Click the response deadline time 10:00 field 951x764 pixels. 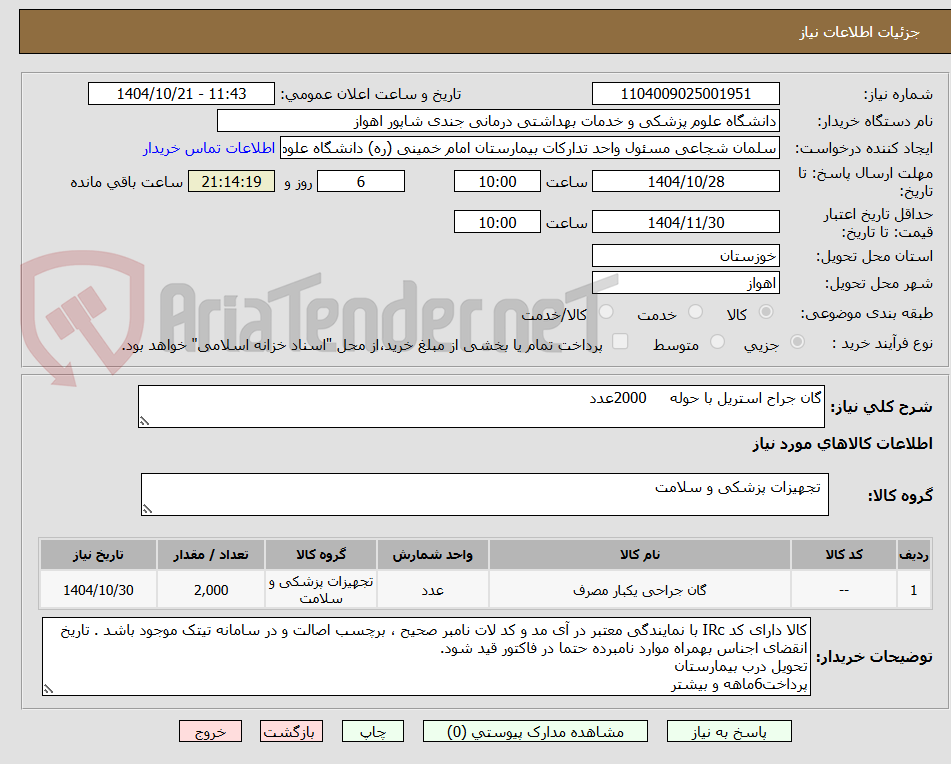[497, 181]
